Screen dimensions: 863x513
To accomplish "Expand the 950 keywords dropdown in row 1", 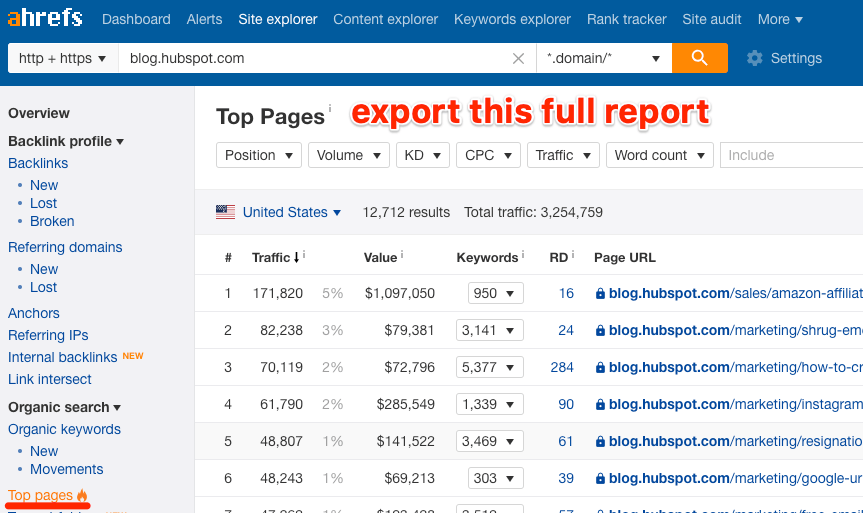I will pos(495,293).
